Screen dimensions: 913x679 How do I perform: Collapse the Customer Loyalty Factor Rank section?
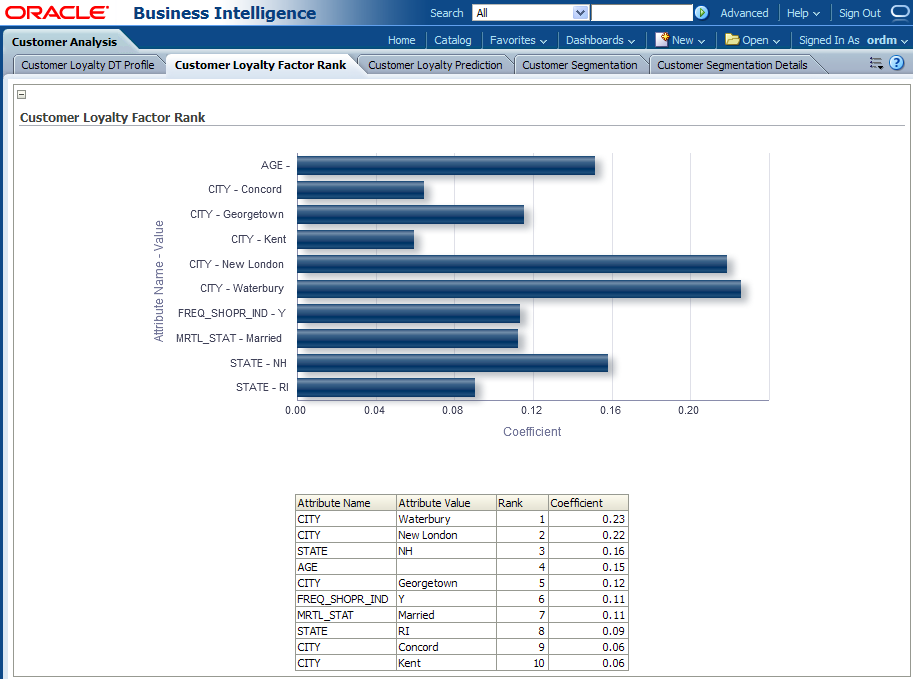pos(22,95)
